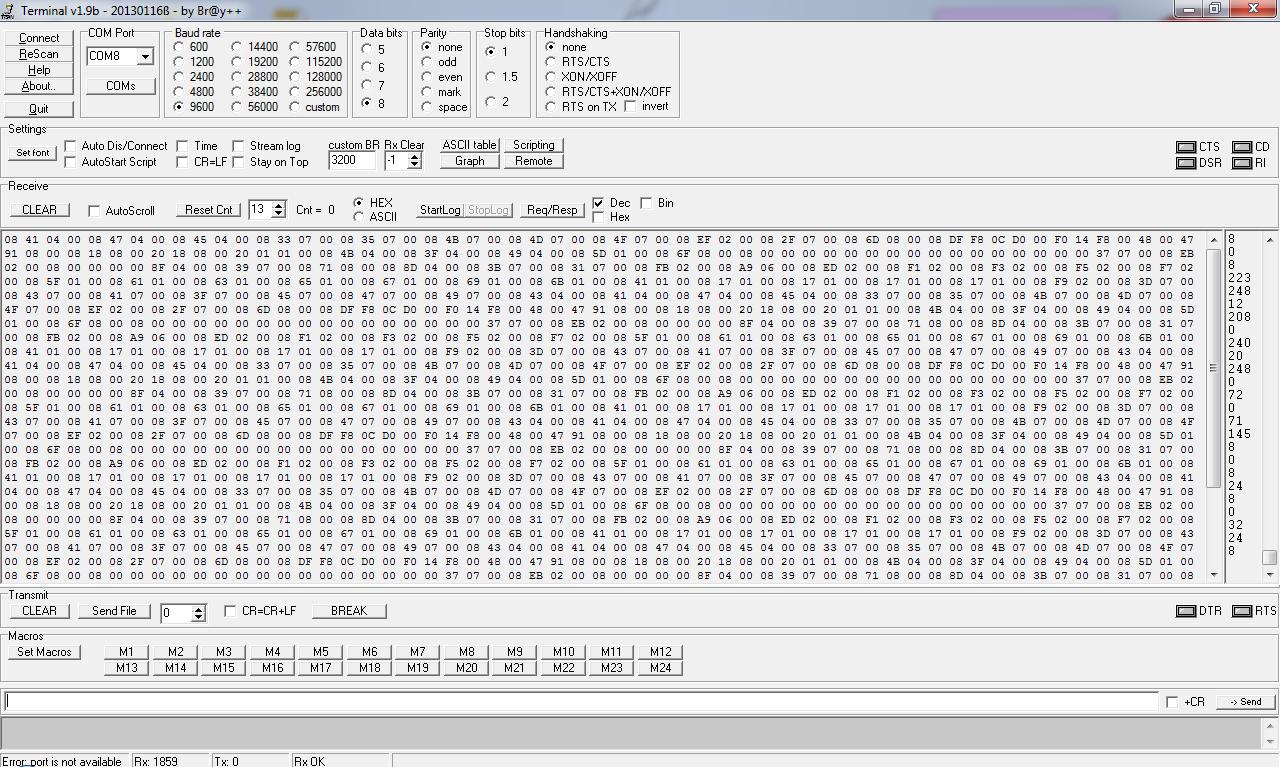Image resolution: width=1280 pixels, height=767 pixels.
Task: Click the counter stepper showing 13
Action: click(x=278, y=209)
